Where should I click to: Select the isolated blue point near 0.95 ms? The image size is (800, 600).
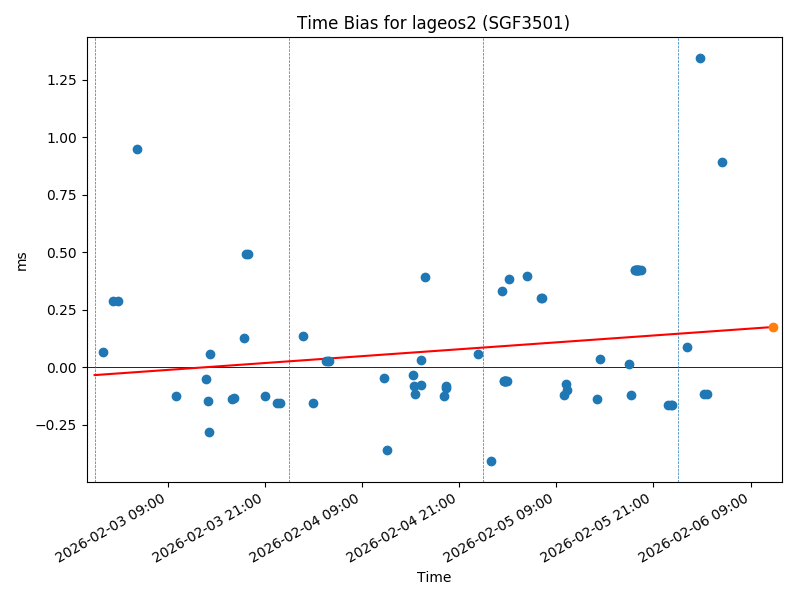pyautogui.click(x=137, y=149)
